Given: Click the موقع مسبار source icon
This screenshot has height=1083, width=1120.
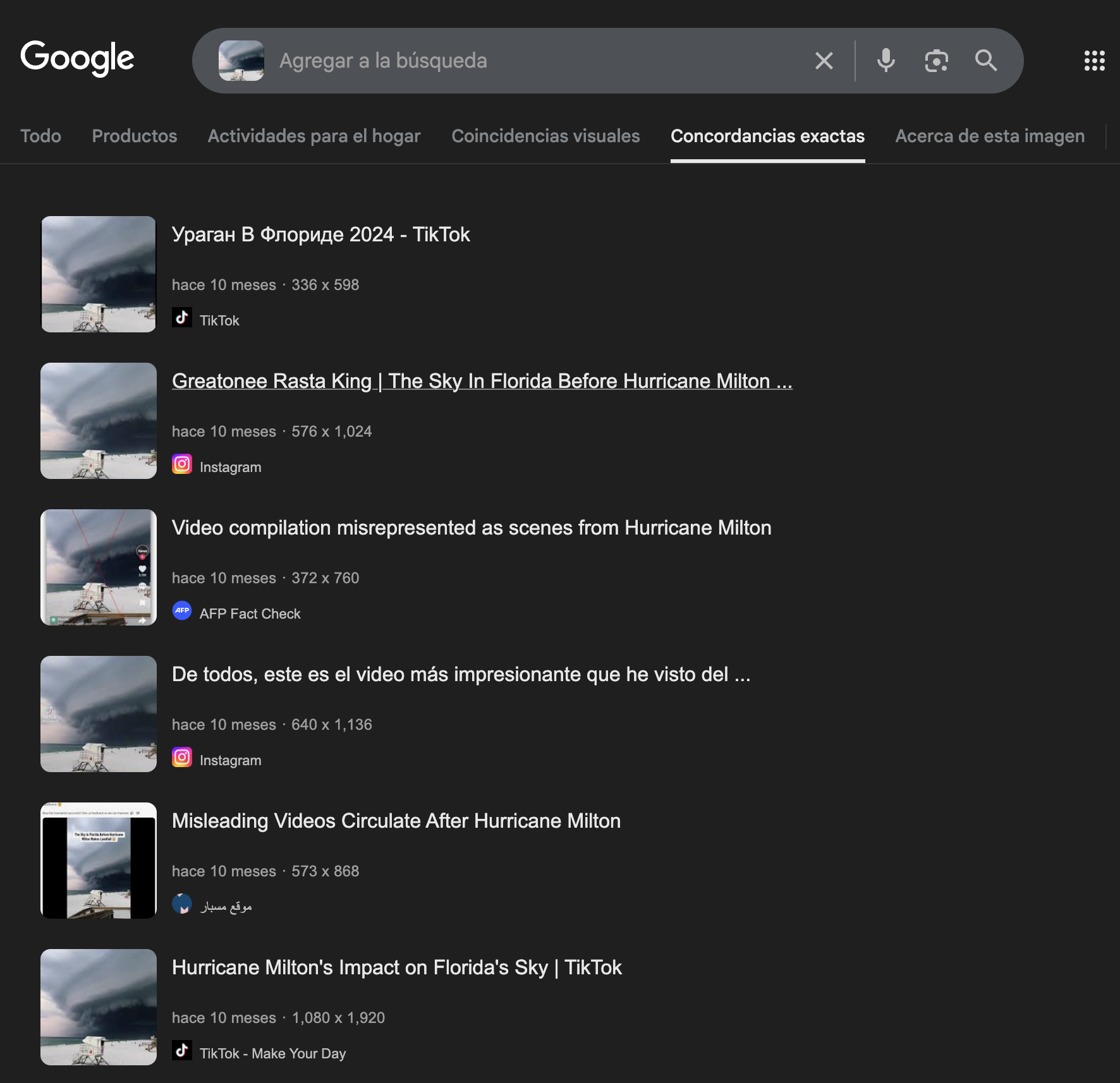Looking at the screenshot, I should (x=182, y=904).
